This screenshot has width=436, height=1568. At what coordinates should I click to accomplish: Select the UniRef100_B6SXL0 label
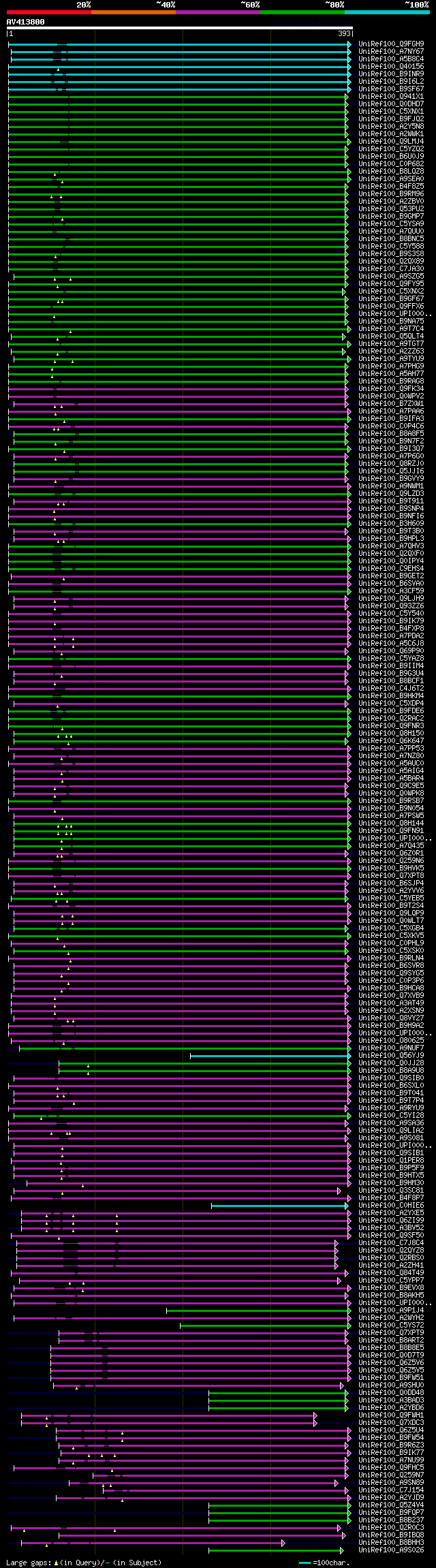tap(391, 1086)
